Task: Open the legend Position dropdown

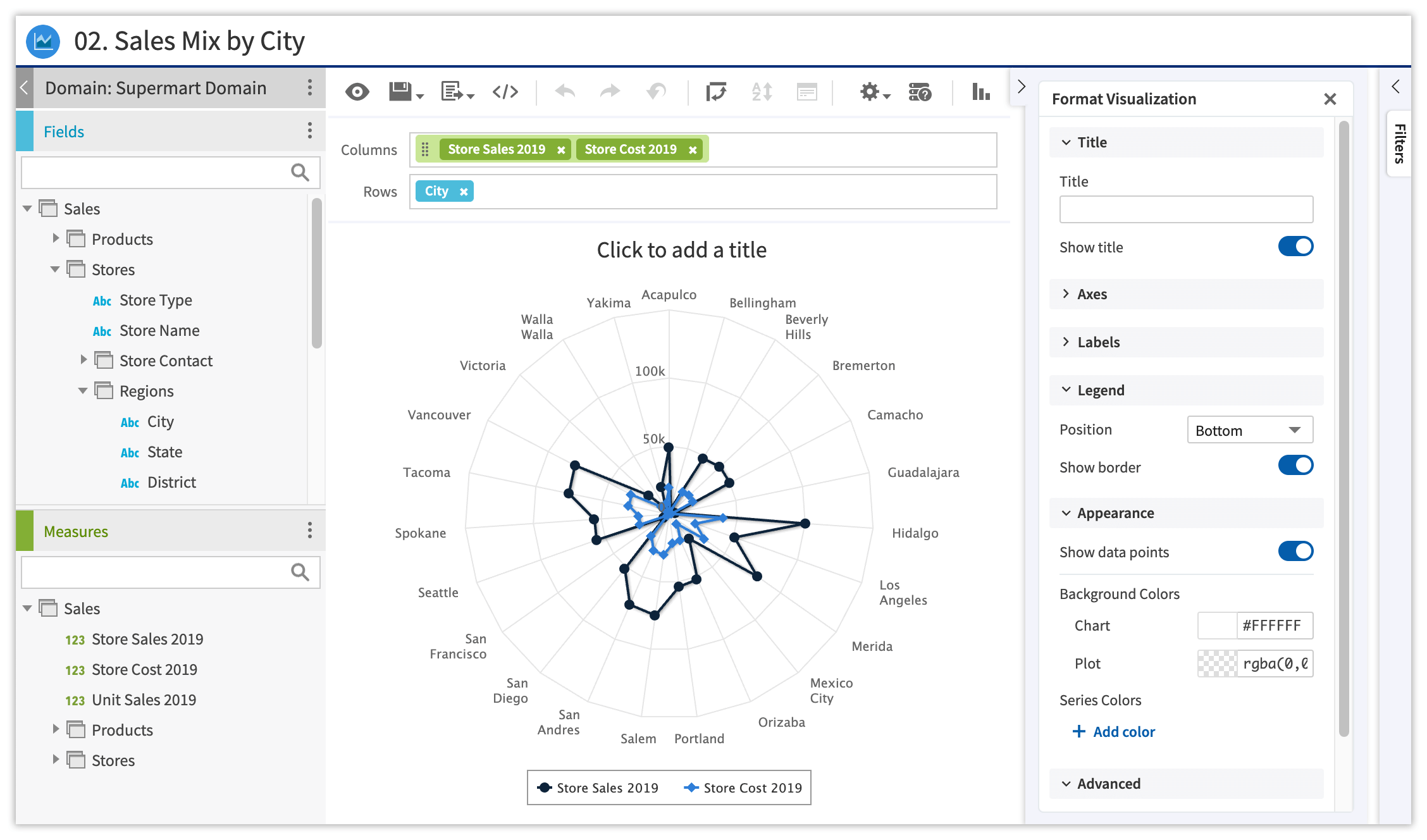Action: coord(1250,430)
